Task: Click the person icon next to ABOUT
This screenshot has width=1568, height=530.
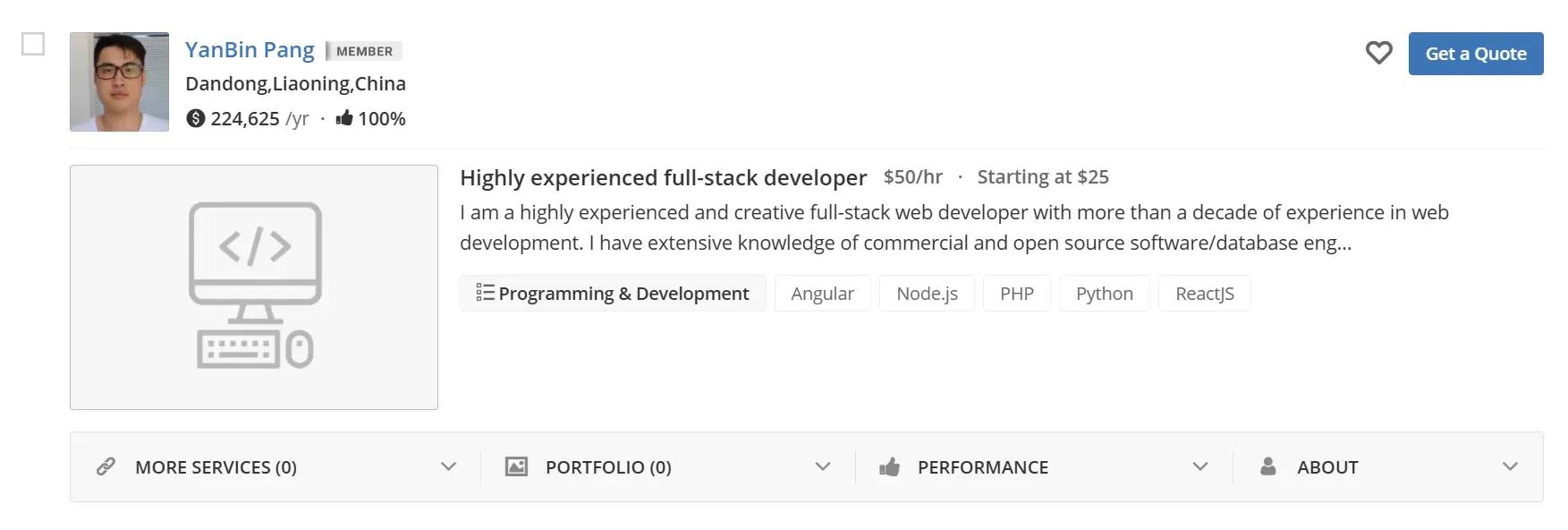Action: pyautogui.click(x=1268, y=466)
